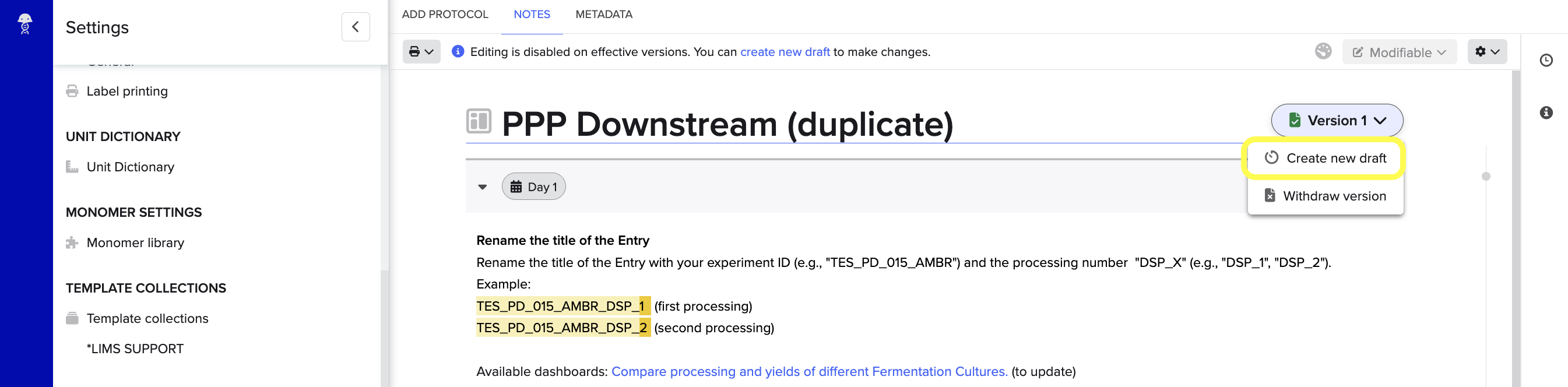Collapse the Settings panel with back chevron
The image size is (1568, 387).
(356, 27)
